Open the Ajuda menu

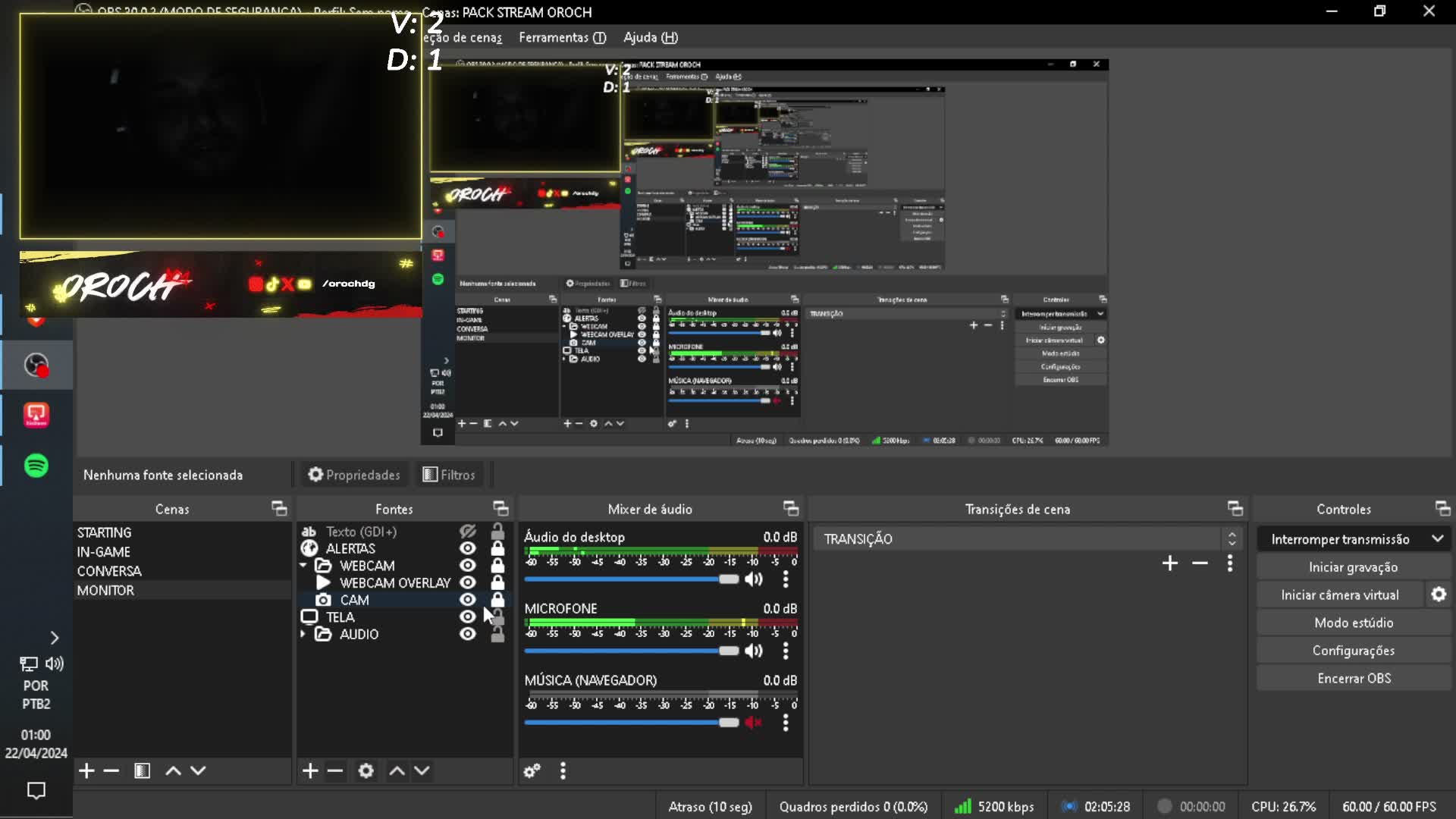coord(651,37)
